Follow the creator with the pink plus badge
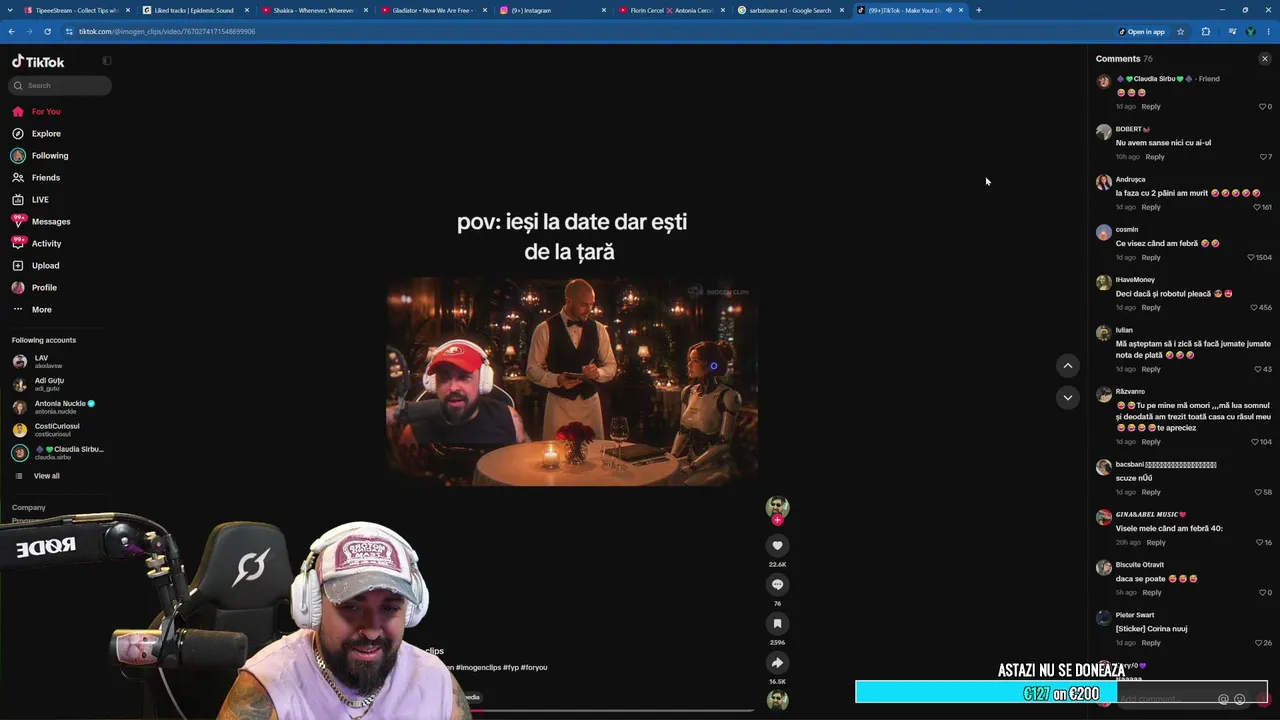1280x720 pixels. point(777,520)
